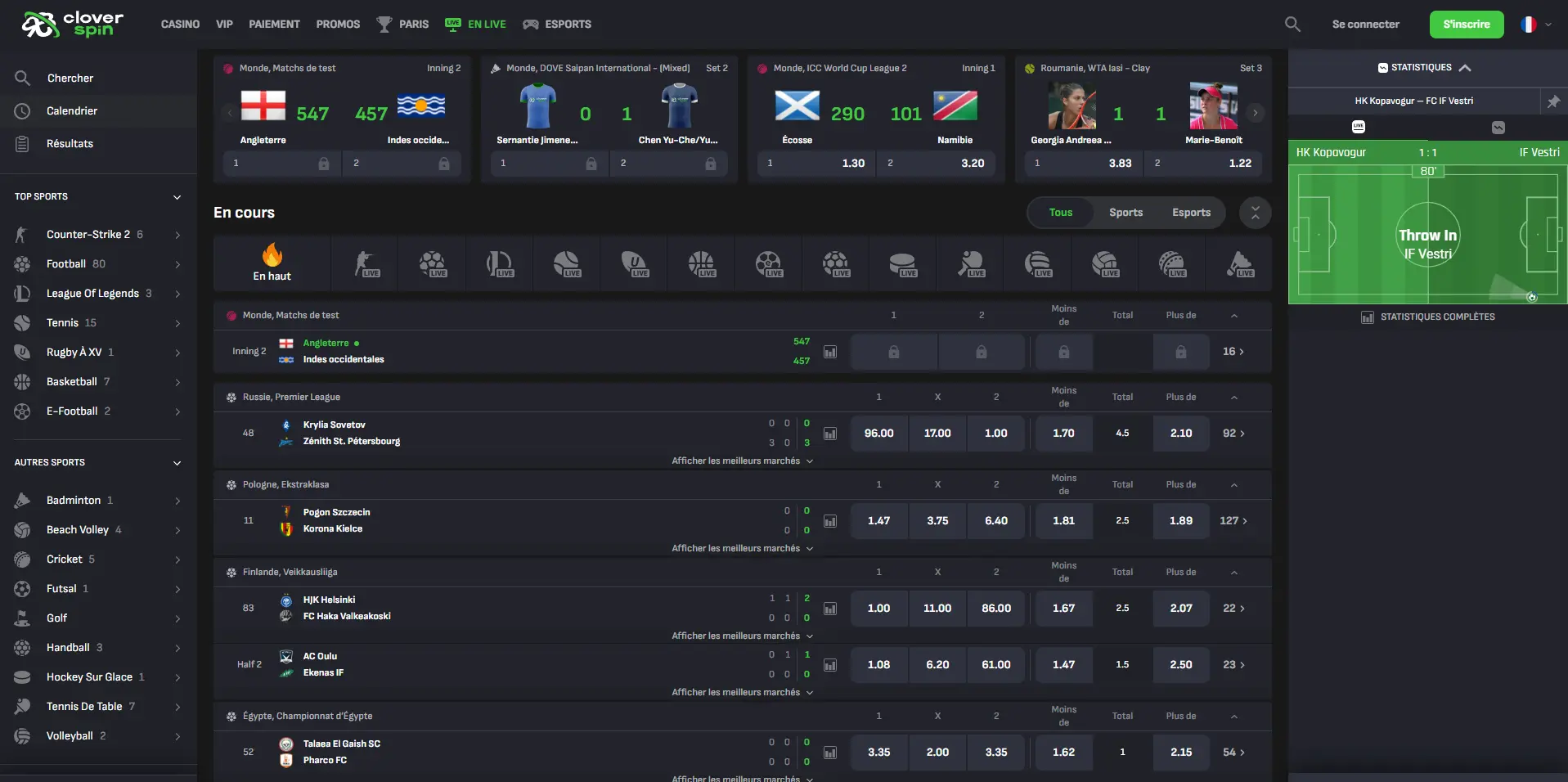This screenshot has width=1568, height=782.
Task: Expand best markets under AC Oulu match
Action: click(x=742, y=692)
